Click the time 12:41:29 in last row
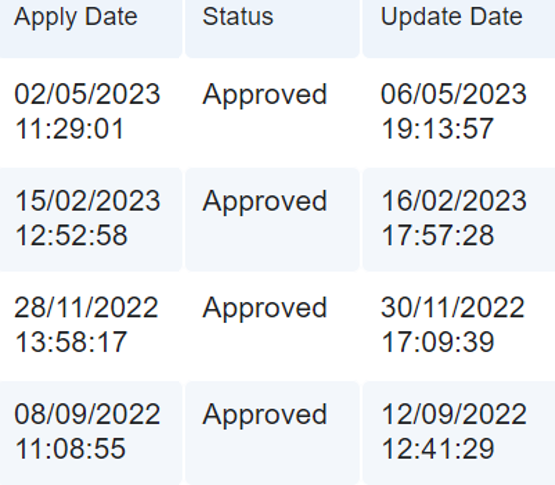 (437, 449)
